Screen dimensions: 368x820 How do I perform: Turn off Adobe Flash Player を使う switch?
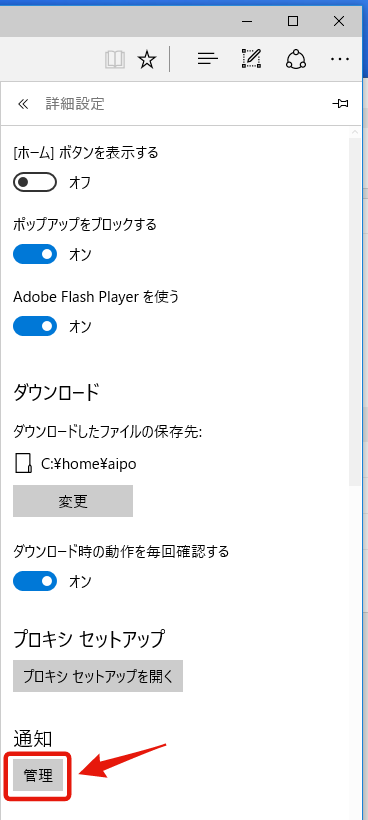tap(35, 326)
